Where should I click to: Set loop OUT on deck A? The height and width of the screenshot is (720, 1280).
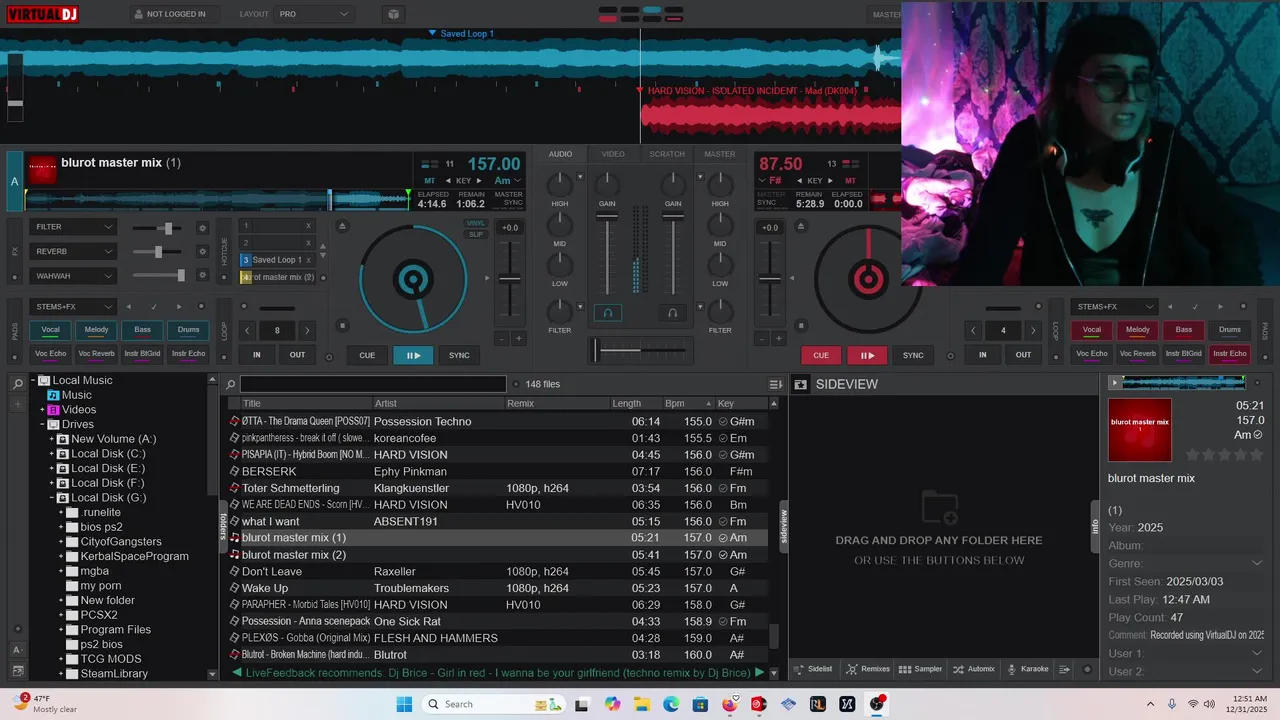(x=298, y=355)
